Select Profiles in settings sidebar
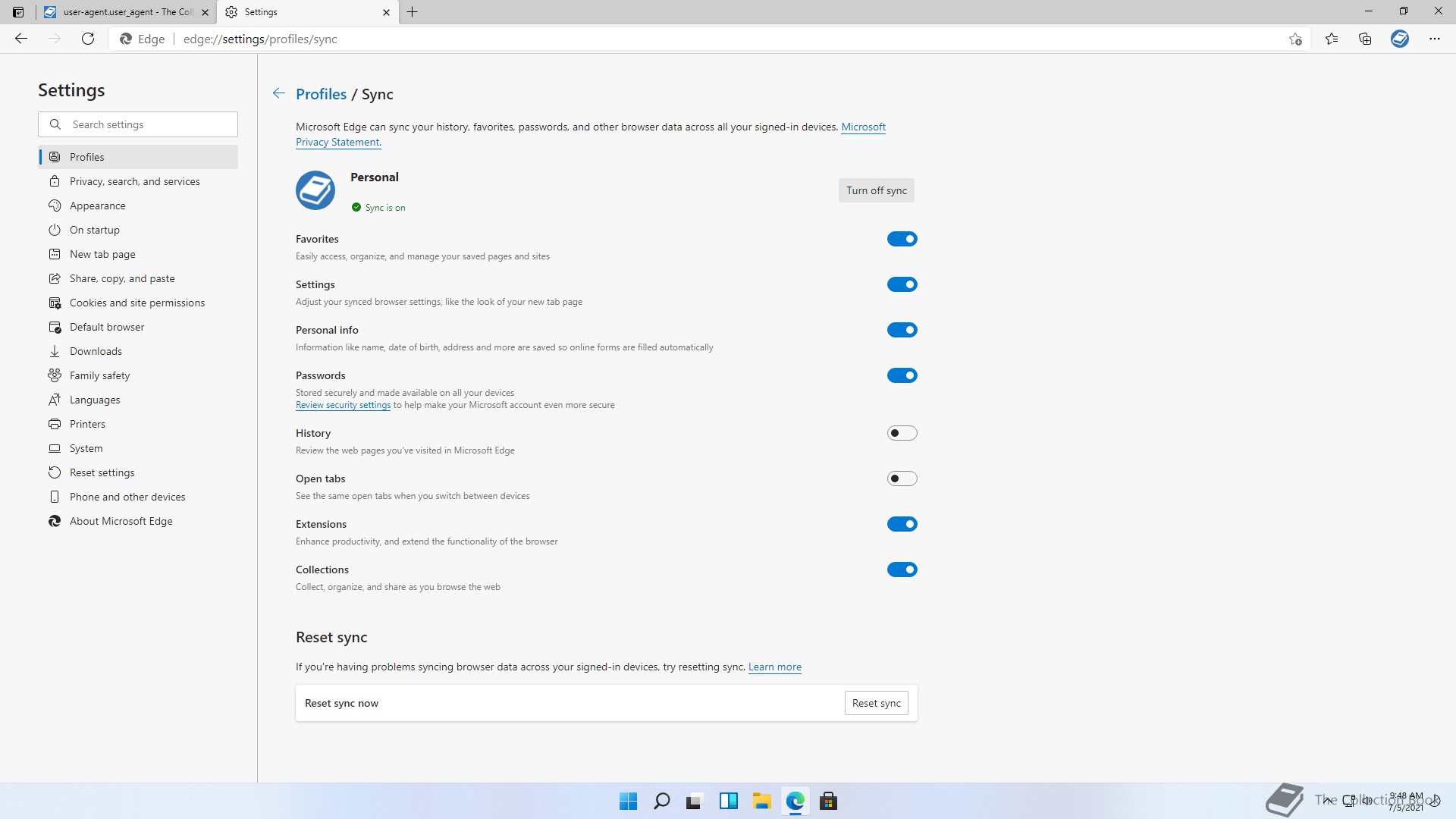The image size is (1456, 819). point(138,157)
